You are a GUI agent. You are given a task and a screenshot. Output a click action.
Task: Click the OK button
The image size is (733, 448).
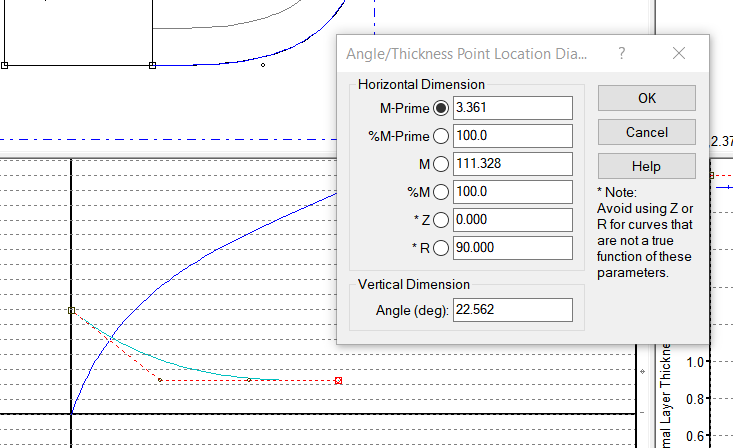[x=646, y=98]
